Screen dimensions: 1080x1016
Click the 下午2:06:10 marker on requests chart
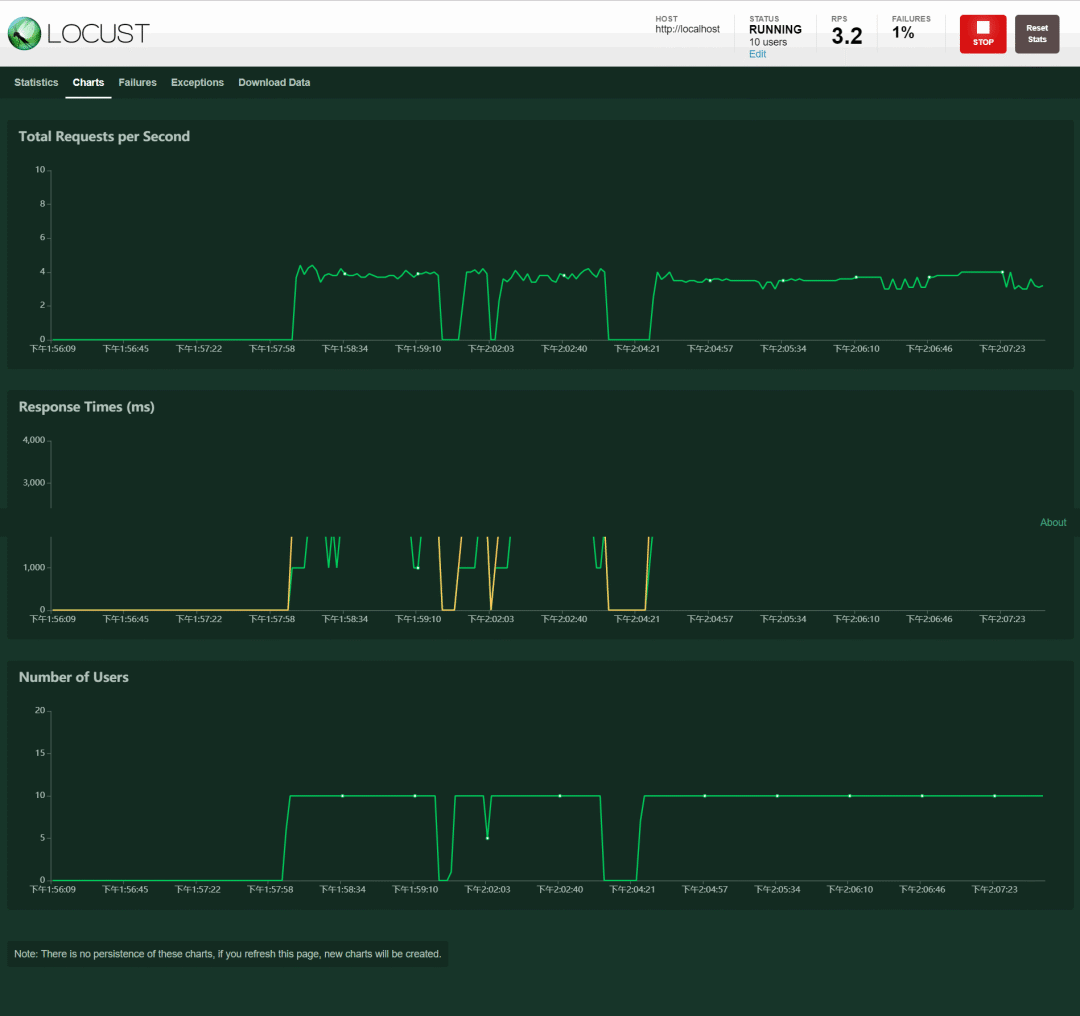point(856,277)
